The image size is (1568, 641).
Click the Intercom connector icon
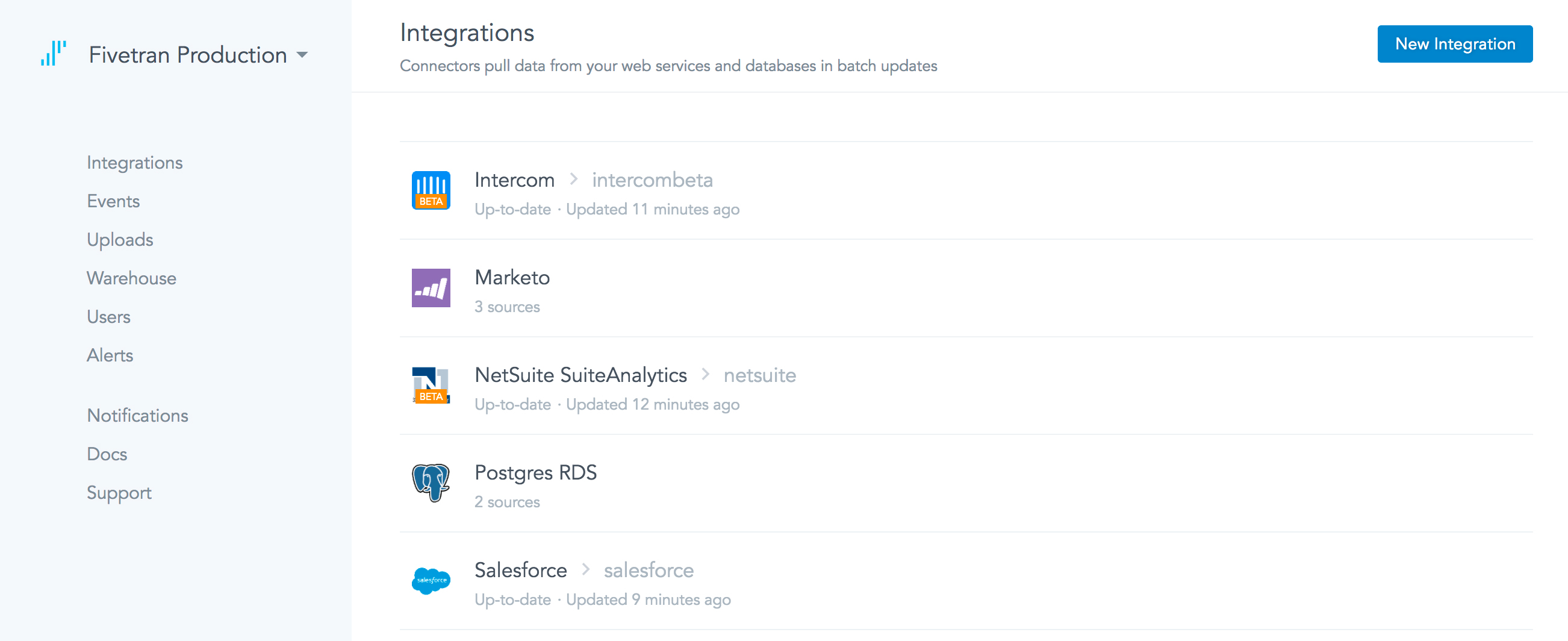(x=431, y=190)
